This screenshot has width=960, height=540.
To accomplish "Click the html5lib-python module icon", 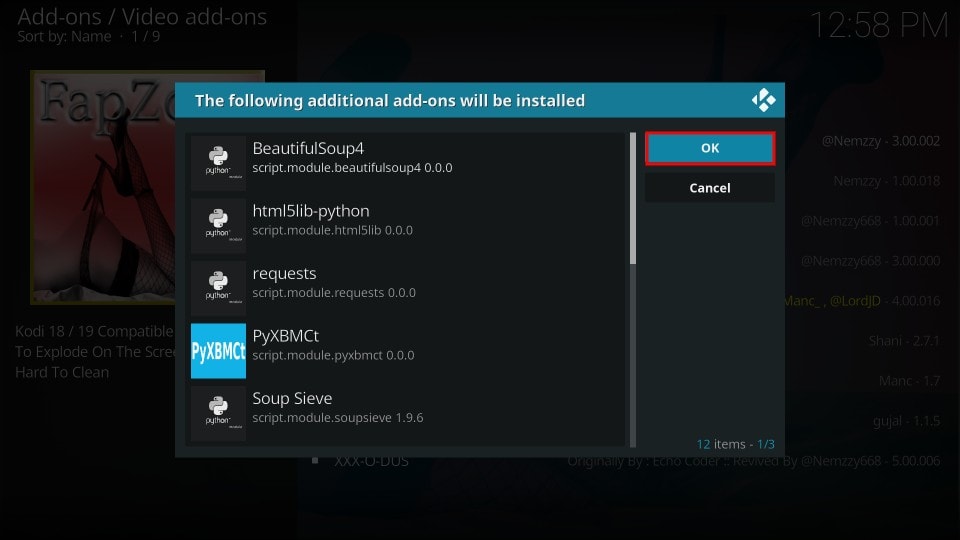I will coord(218,225).
